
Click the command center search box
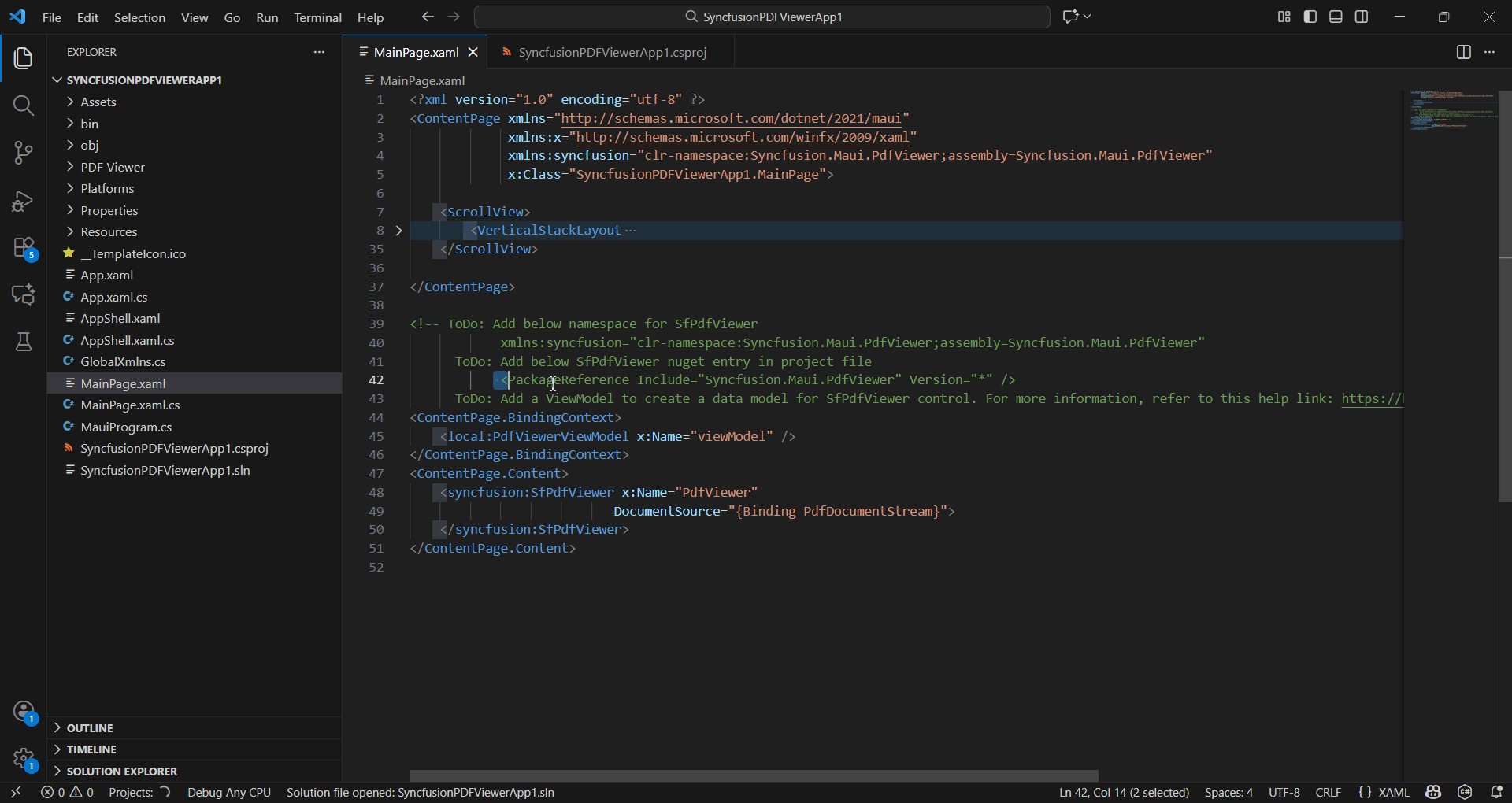point(762,17)
